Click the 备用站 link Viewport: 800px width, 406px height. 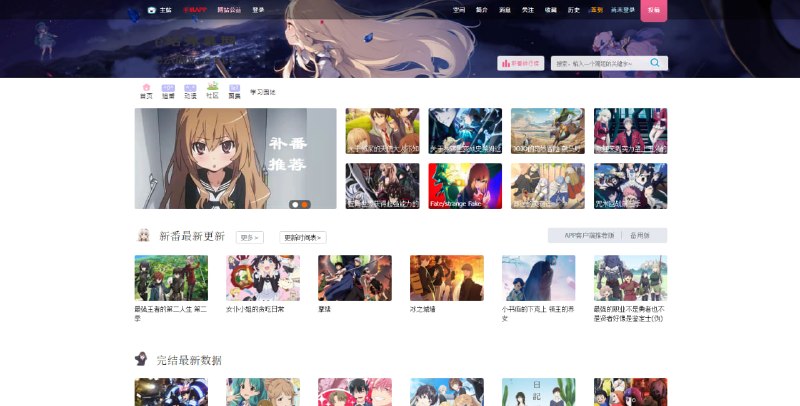pyautogui.click(x=640, y=236)
